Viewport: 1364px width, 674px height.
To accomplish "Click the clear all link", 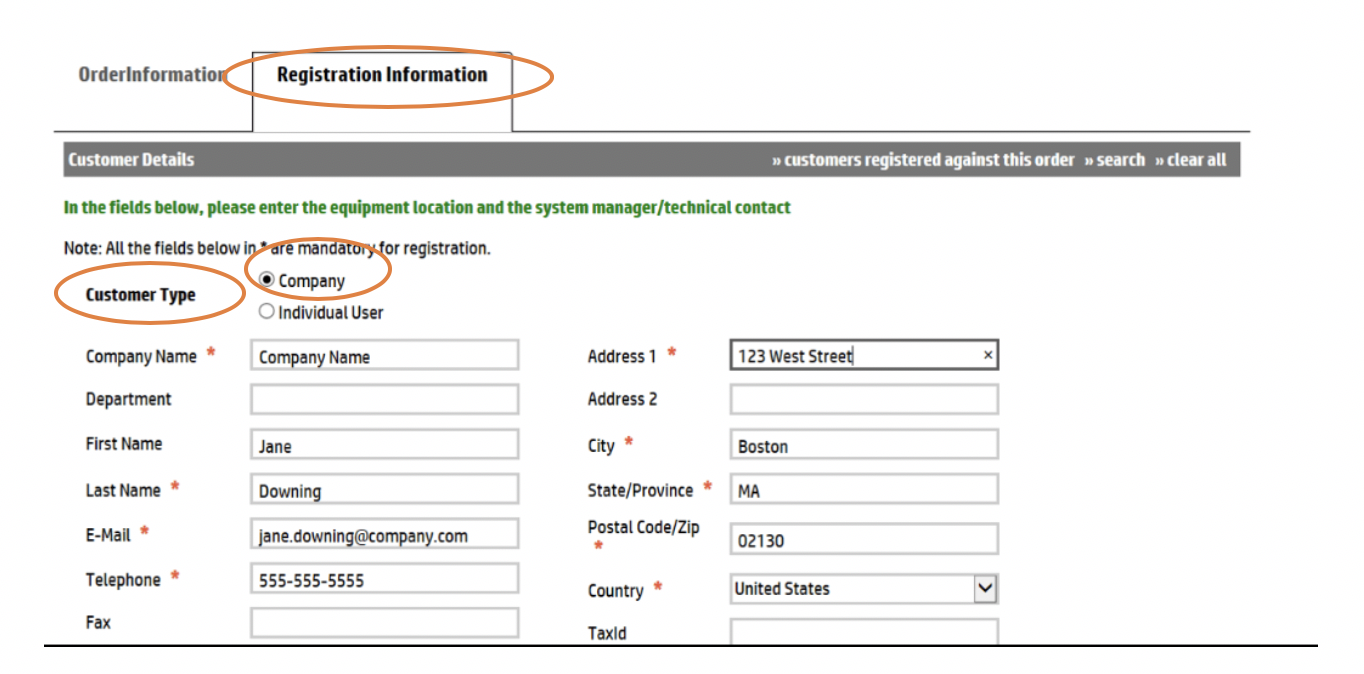I will click(1190, 160).
